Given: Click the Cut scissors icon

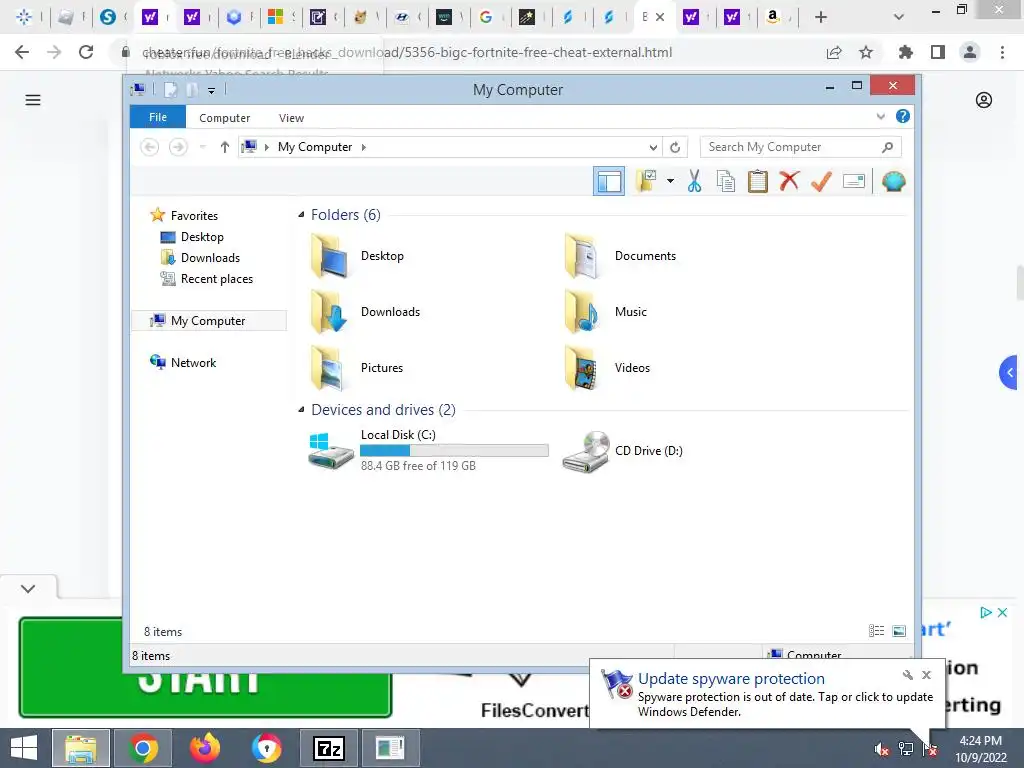Looking at the screenshot, I should (x=694, y=182).
